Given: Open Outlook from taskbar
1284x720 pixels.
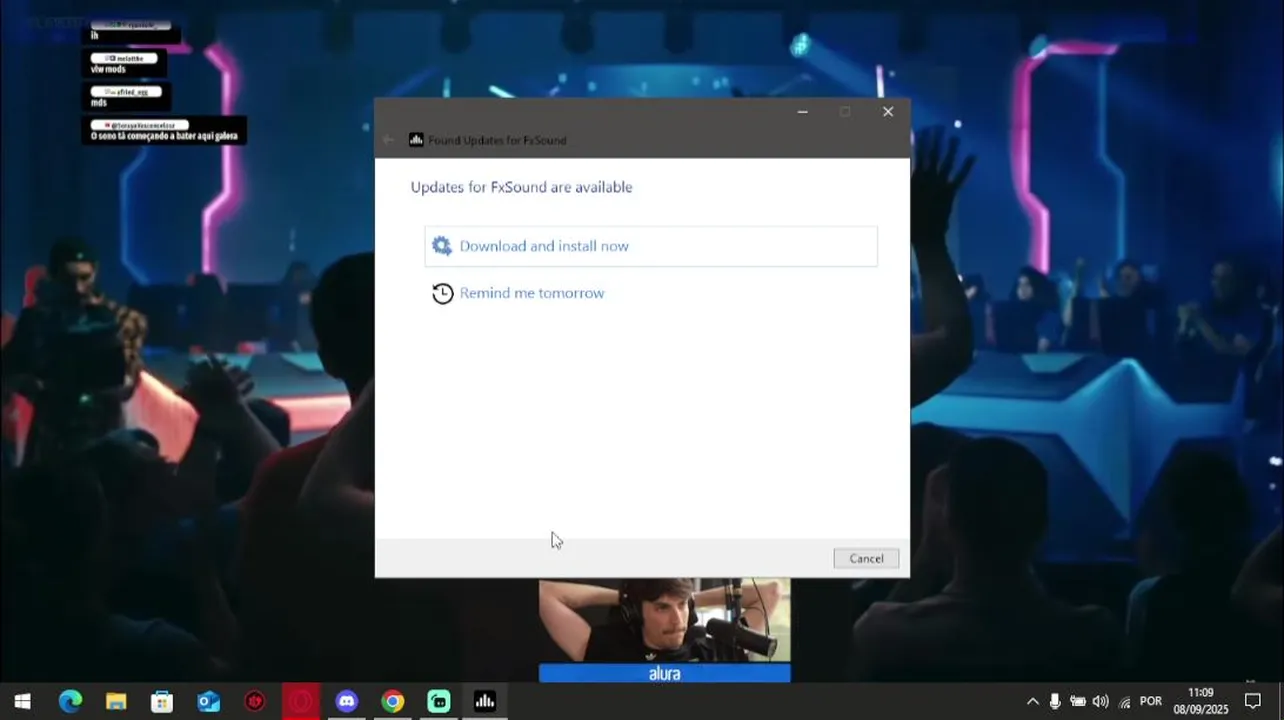Looking at the screenshot, I should click(208, 702).
